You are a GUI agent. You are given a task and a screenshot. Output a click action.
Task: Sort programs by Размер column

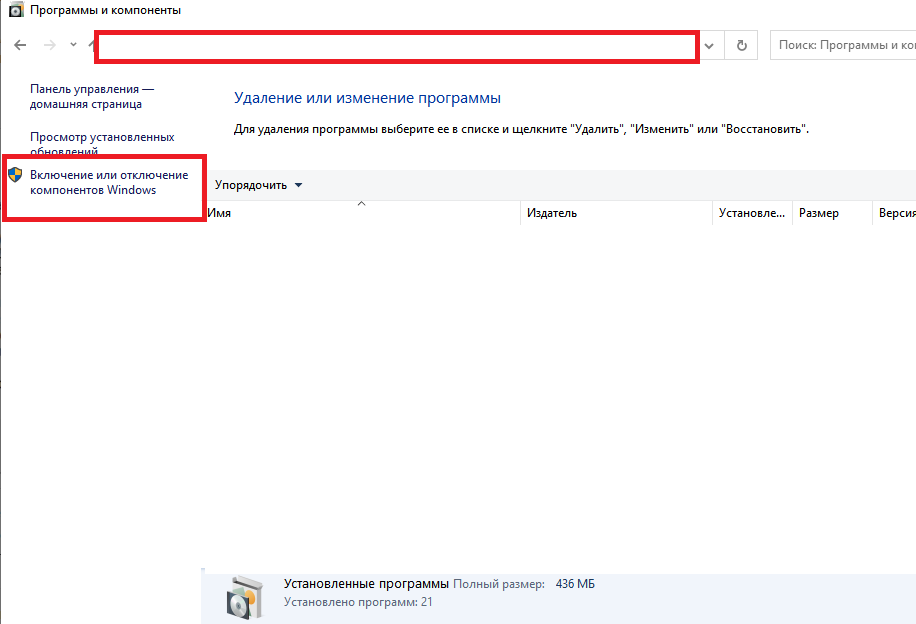click(832, 213)
